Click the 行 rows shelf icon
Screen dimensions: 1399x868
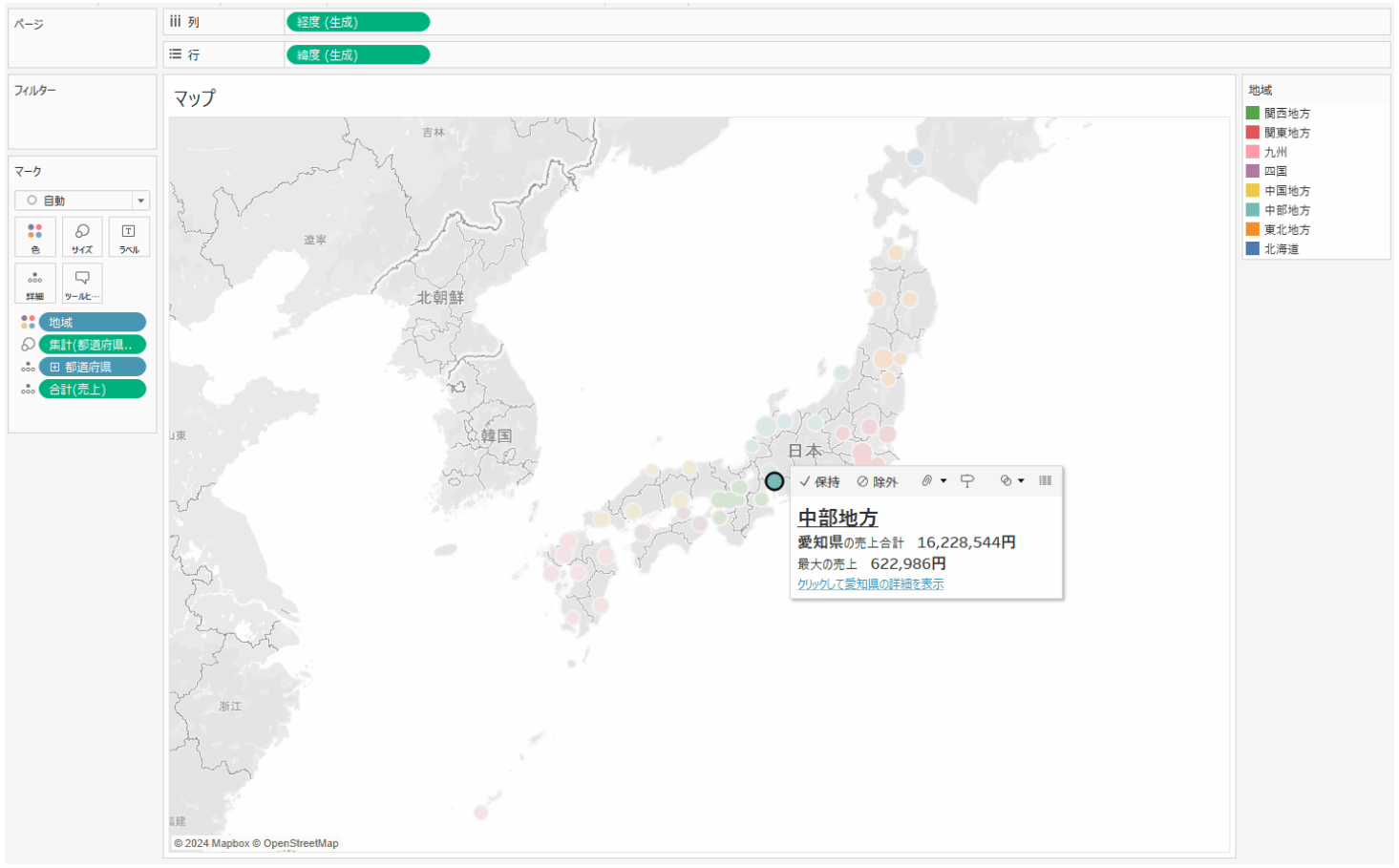[176, 54]
